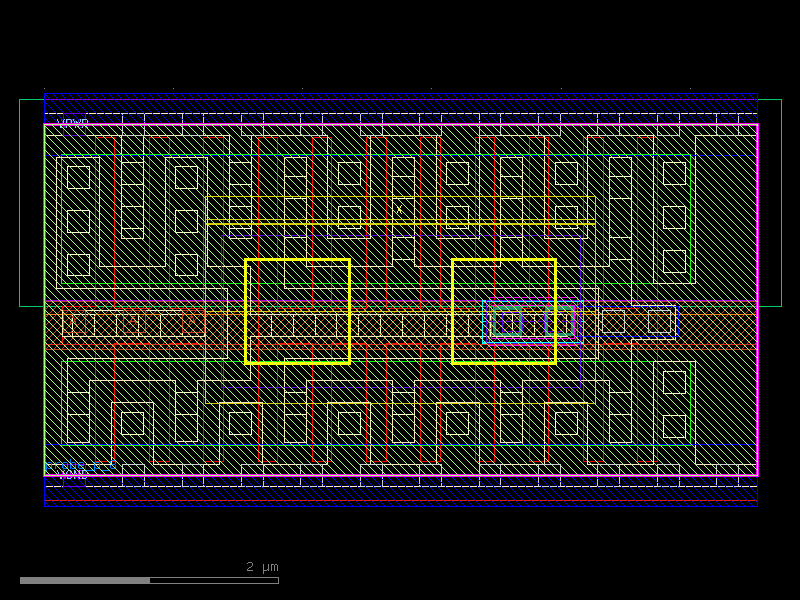Select the VPWR pin label

[x=72, y=123]
